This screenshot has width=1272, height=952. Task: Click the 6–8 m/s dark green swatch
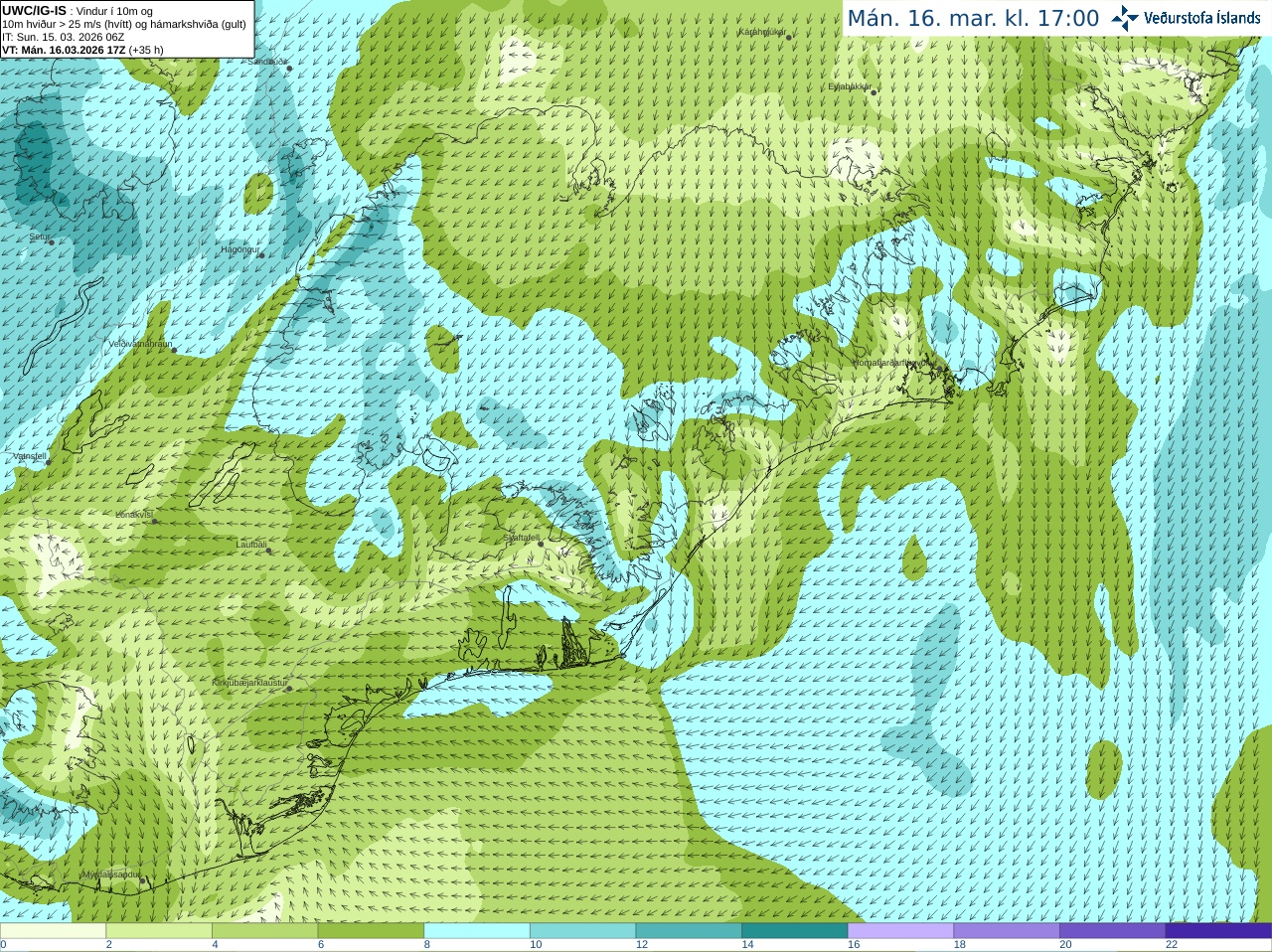[x=371, y=930]
